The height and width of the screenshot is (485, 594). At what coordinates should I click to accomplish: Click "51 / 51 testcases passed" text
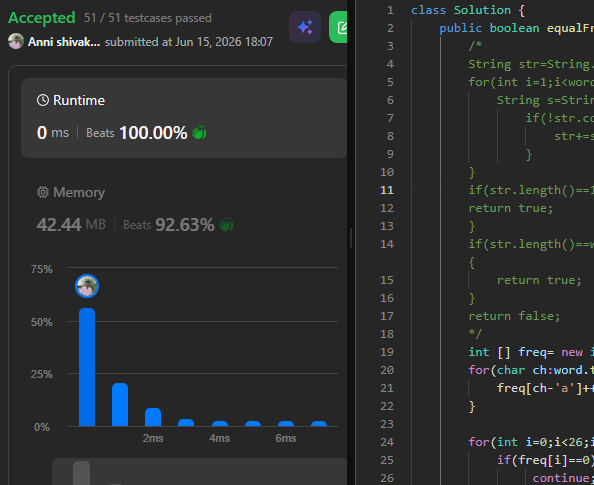(148, 18)
